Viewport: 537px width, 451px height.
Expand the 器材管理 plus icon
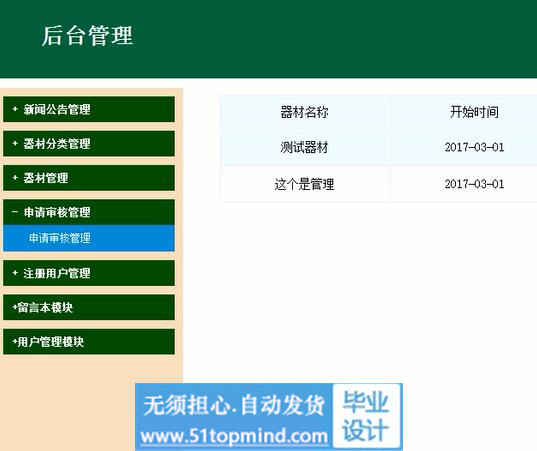click(x=15, y=178)
